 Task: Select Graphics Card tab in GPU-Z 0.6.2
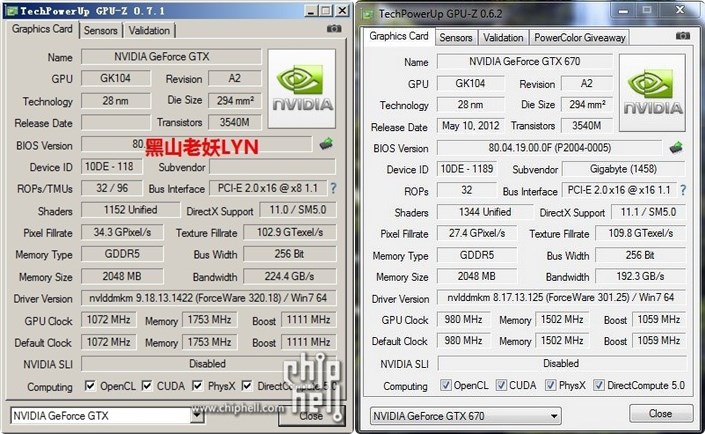[x=399, y=36]
